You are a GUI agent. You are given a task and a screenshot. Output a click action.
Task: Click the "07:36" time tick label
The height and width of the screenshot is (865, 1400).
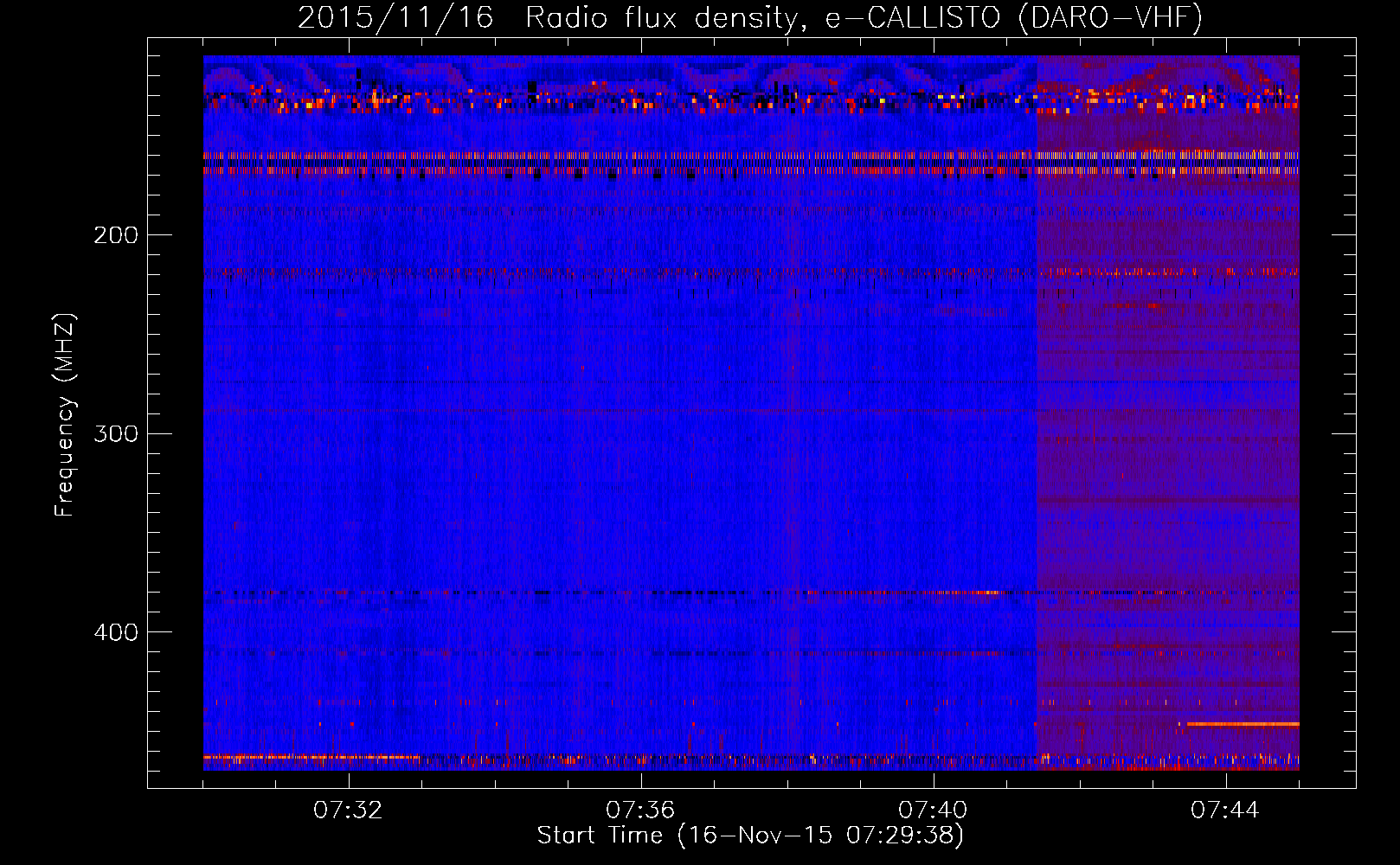[x=640, y=811]
